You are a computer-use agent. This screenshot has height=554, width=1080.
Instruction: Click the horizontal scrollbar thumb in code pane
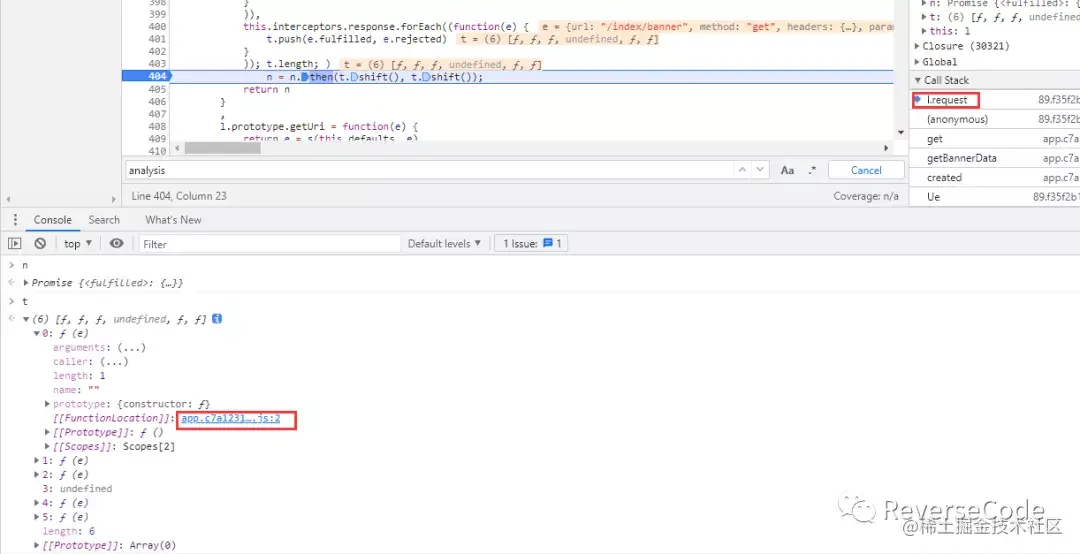222,147
